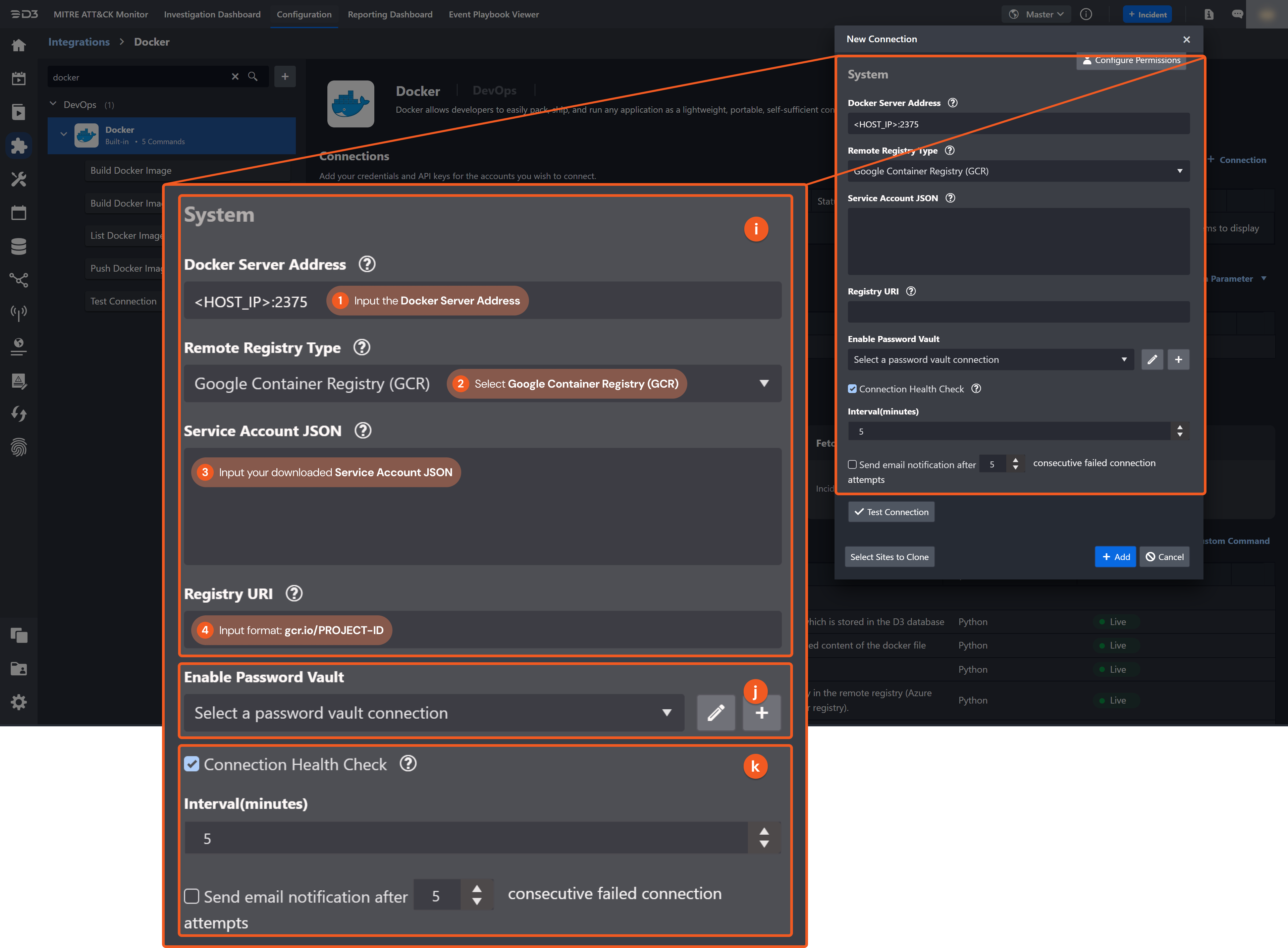Check email notification option in New Connection dialog
Image resolution: width=1288 pixels, height=948 pixels.
coord(853,464)
